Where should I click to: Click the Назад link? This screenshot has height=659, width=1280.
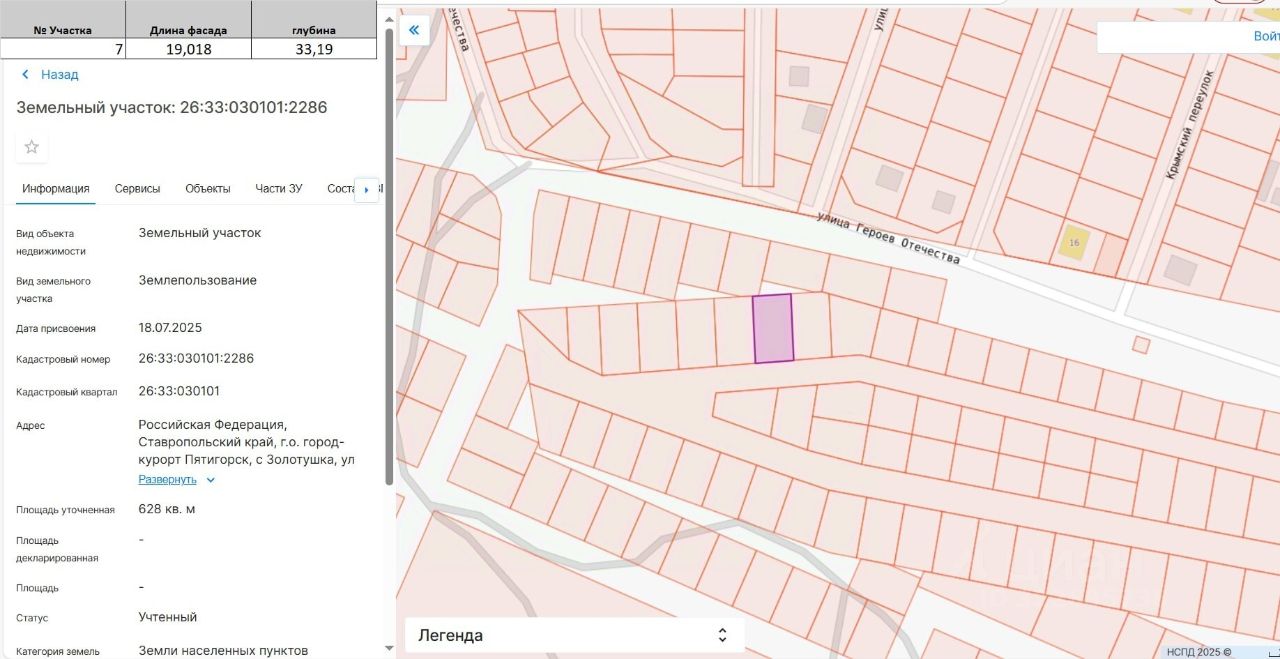coord(59,75)
